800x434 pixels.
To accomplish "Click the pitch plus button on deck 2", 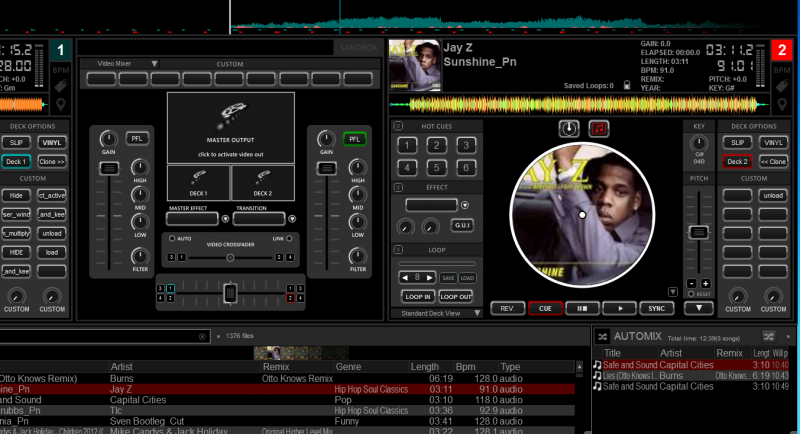I will click(x=706, y=284).
